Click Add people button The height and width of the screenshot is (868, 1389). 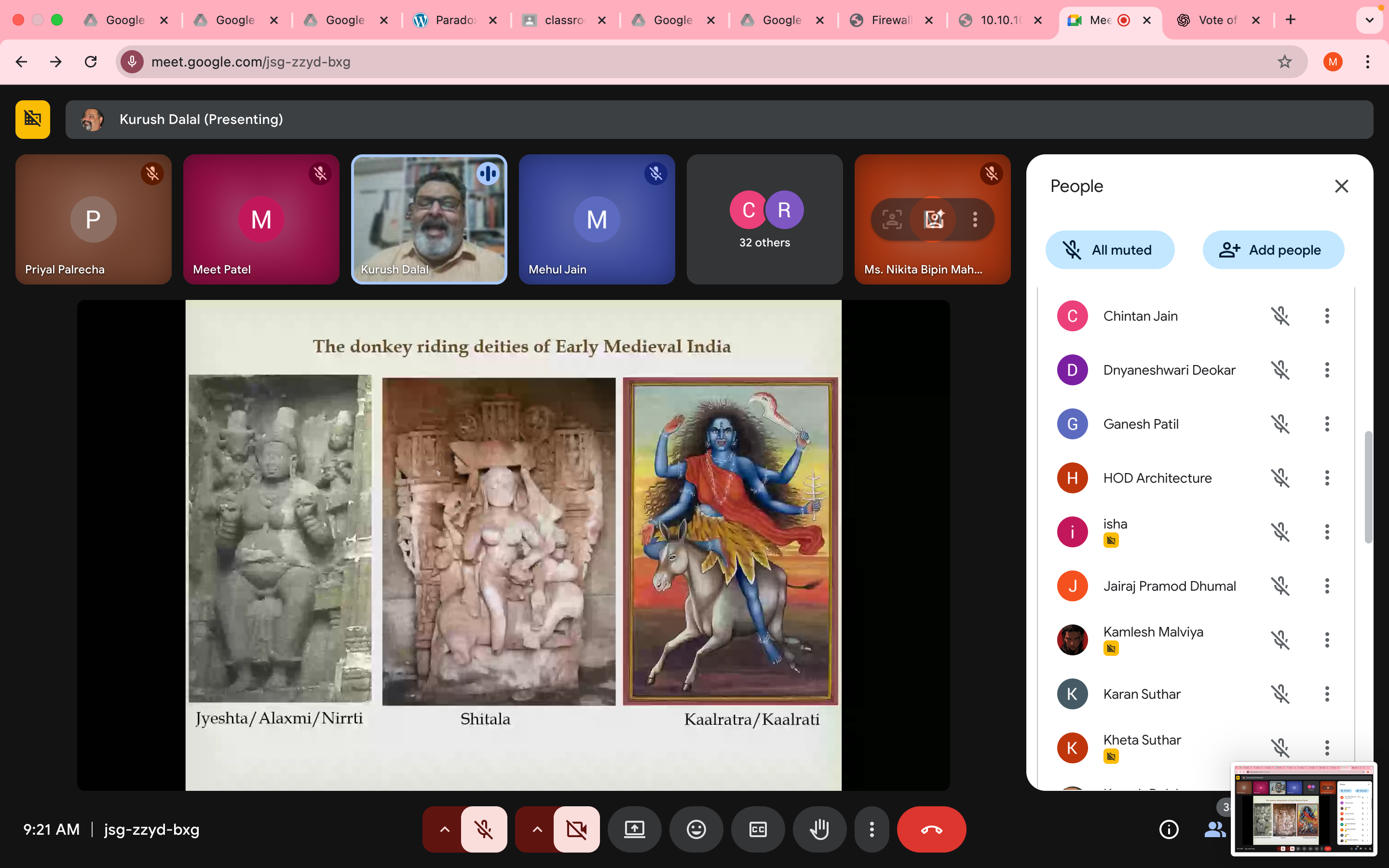point(1273,250)
